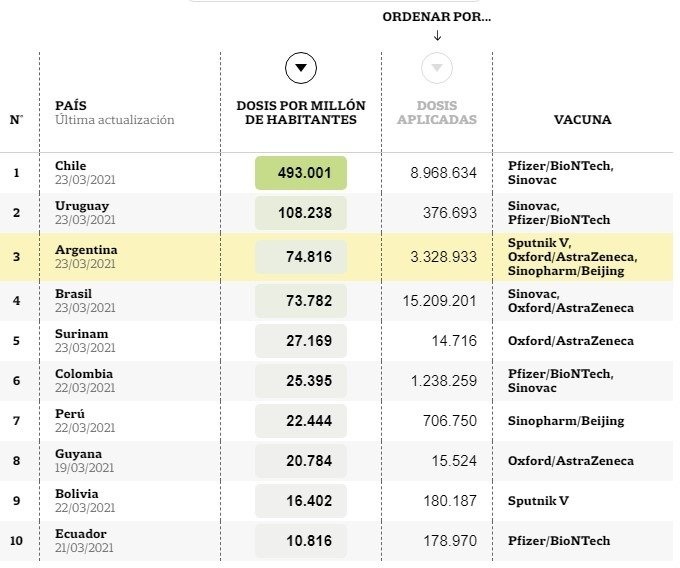Image resolution: width=680 pixels, height=568 pixels.
Task: Sort by Dosis aplicadas gray arrow
Action: pos(437,68)
